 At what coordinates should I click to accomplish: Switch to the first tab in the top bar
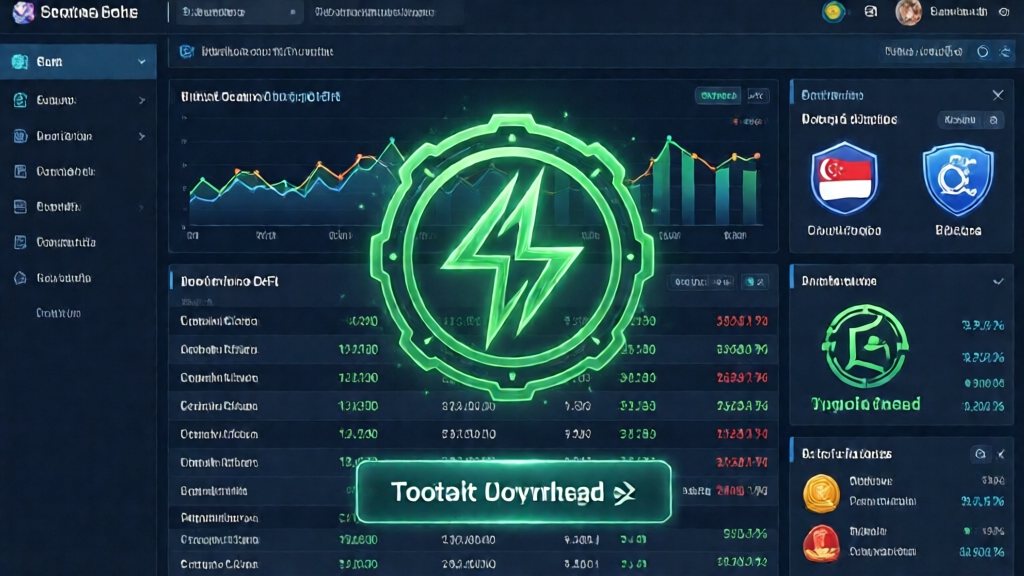(x=234, y=13)
